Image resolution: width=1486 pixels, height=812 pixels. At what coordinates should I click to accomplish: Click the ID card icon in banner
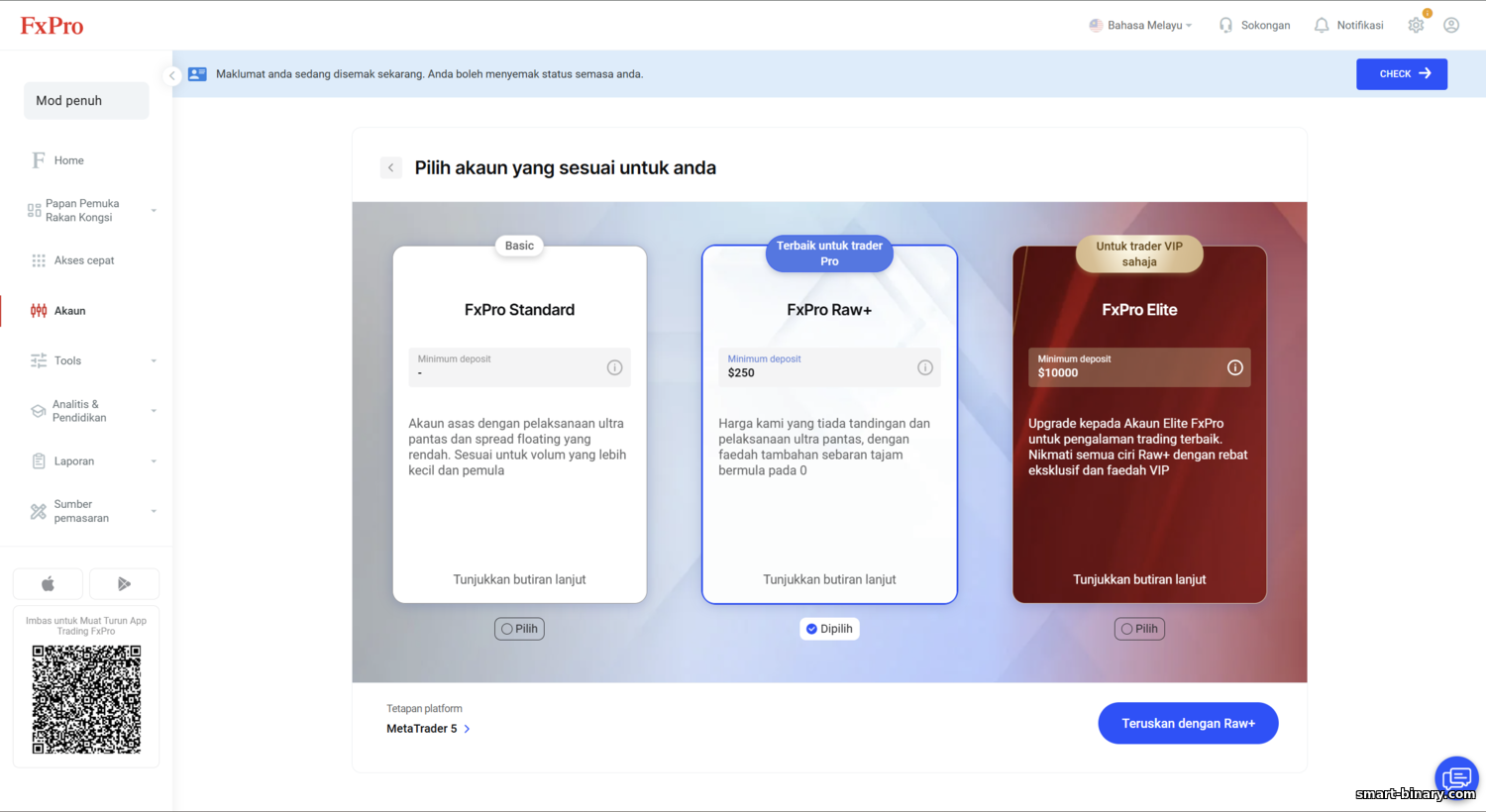pyautogui.click(x=197, y=74)
